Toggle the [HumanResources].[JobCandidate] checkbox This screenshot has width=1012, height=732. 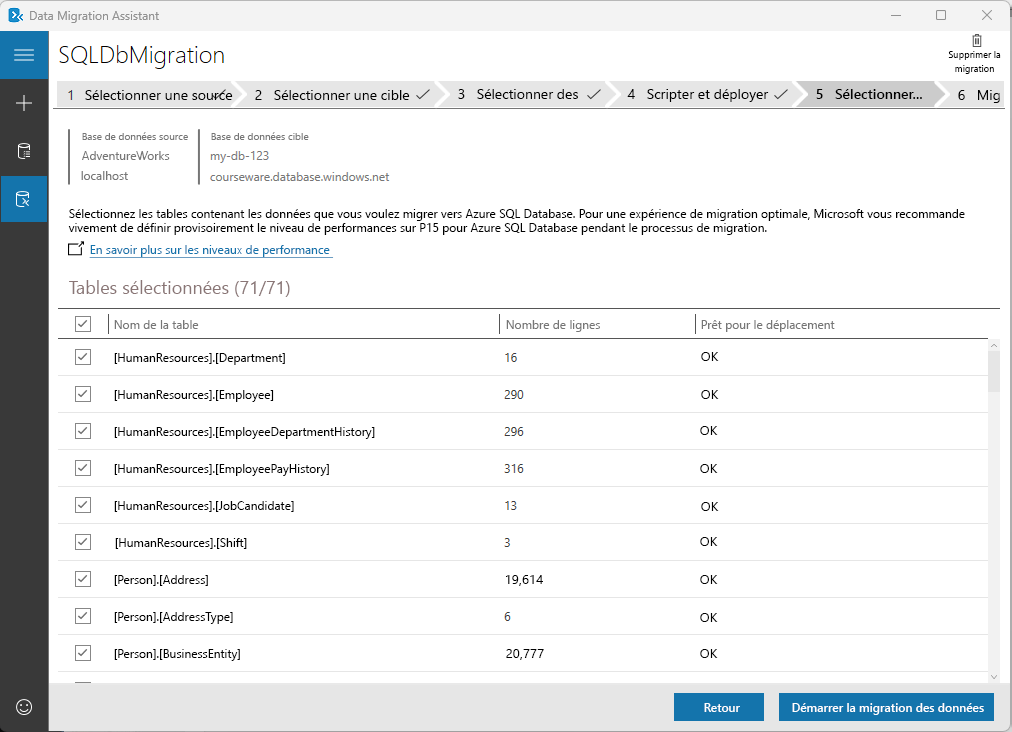[83, 505]
